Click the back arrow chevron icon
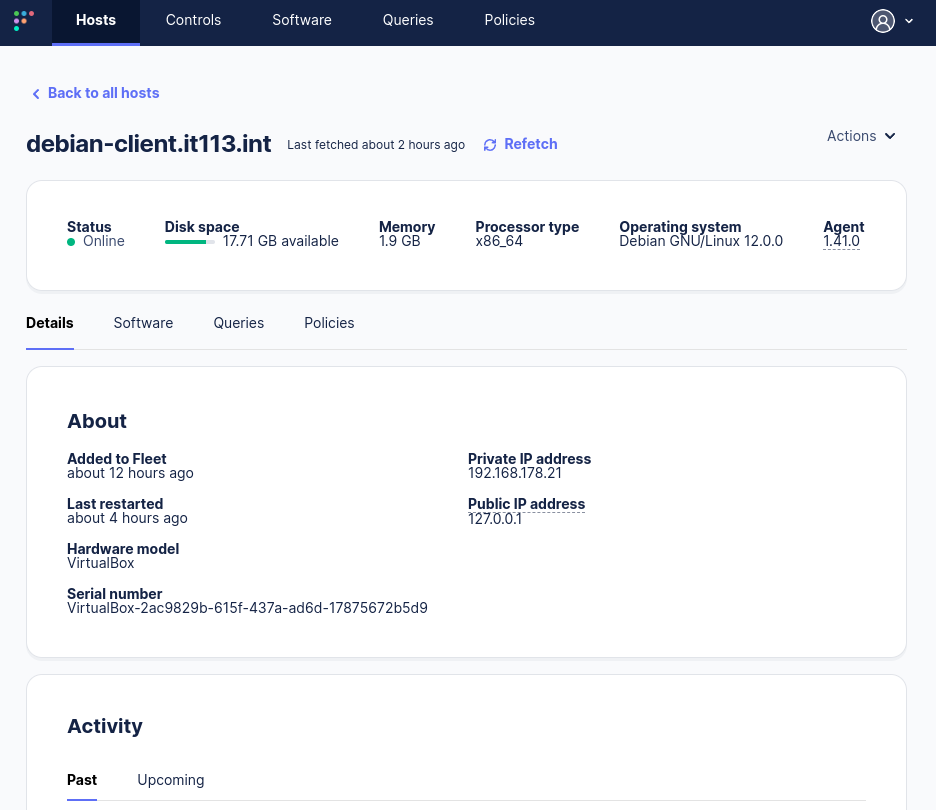 point(36,94)
